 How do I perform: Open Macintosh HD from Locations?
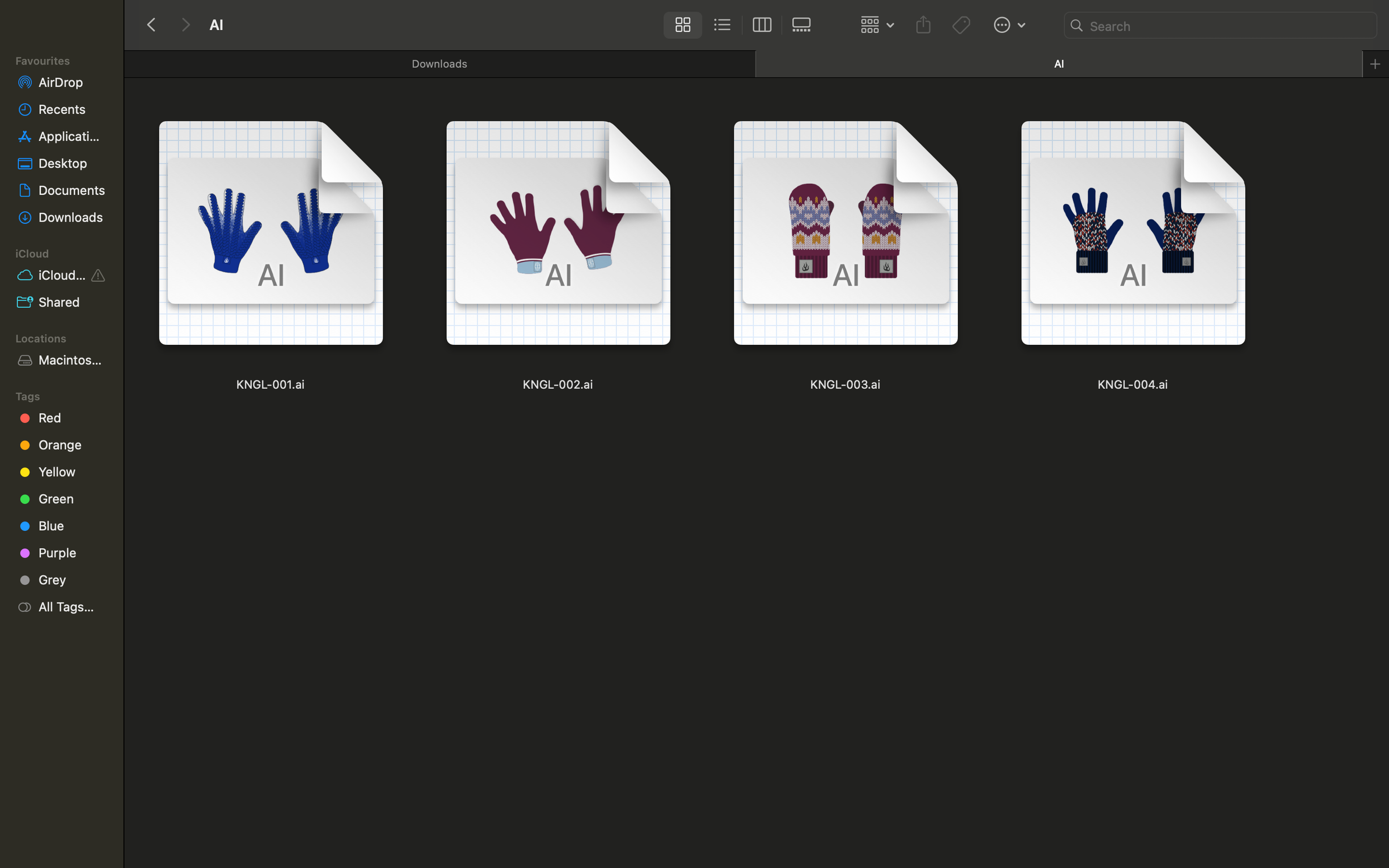tap(63, 360)
